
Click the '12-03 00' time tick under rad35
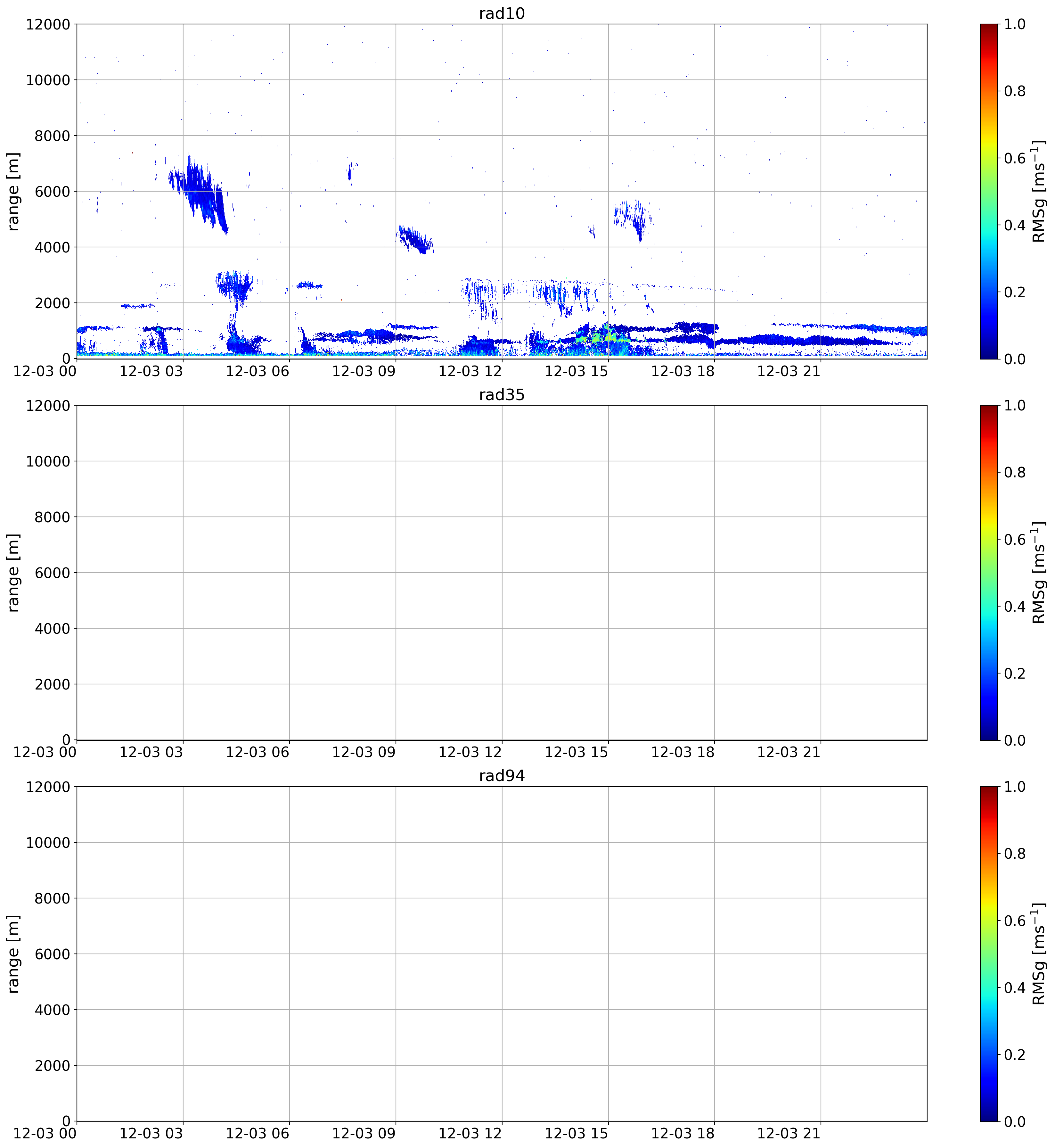[45, 753]
